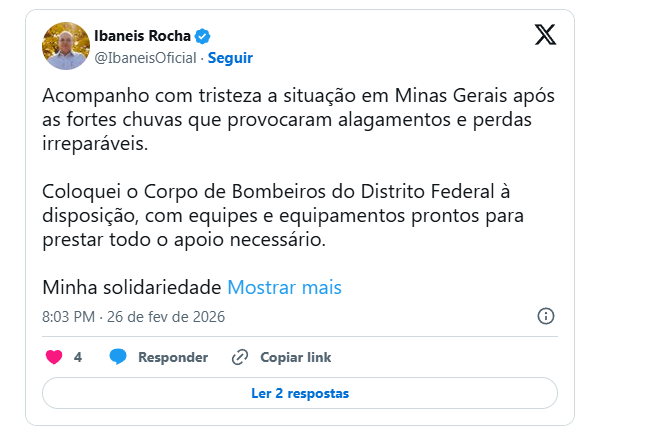Expand the tweet with Mostrar mais
Image resolution: width=655 pixels, height=448 pixels.
coord(285,287)
